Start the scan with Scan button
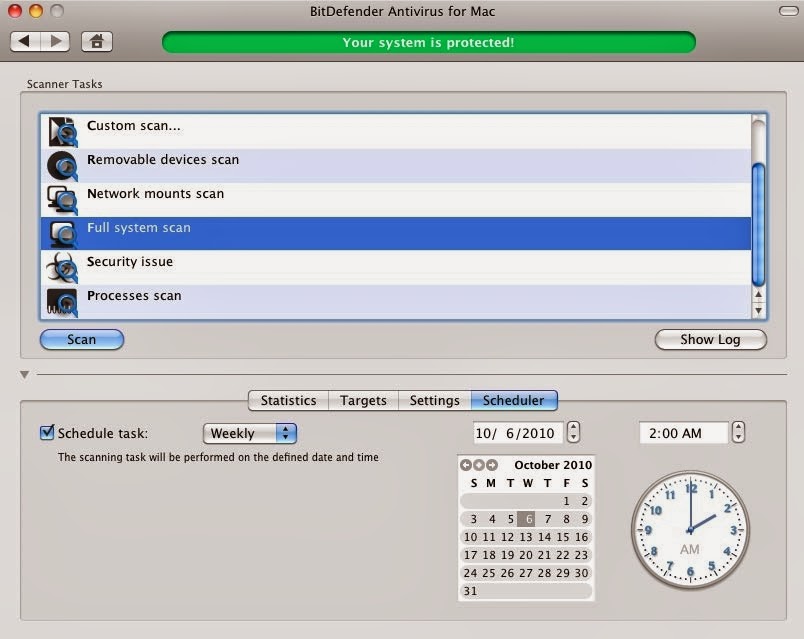 (x=82, y=340)
